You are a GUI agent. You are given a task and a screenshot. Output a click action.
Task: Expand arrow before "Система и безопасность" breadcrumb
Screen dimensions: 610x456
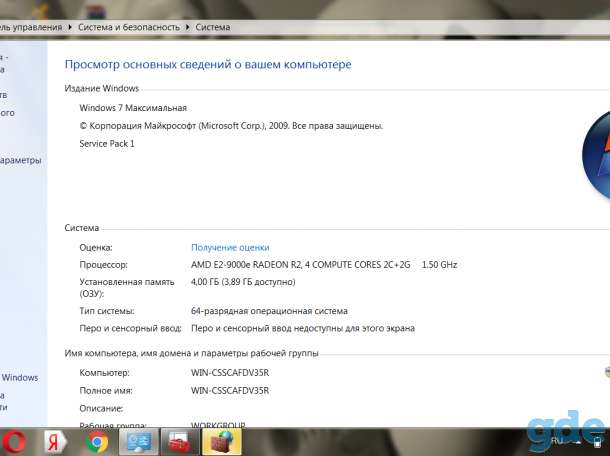tap(70, 27)
